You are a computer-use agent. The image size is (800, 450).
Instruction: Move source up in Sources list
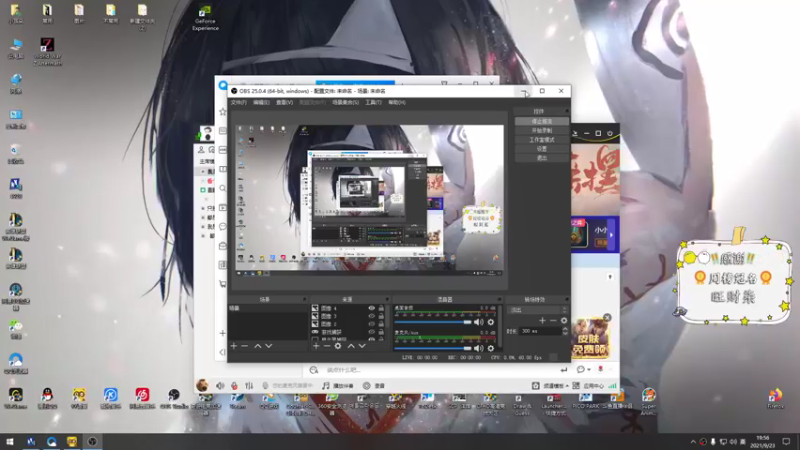tap(351, 346)
